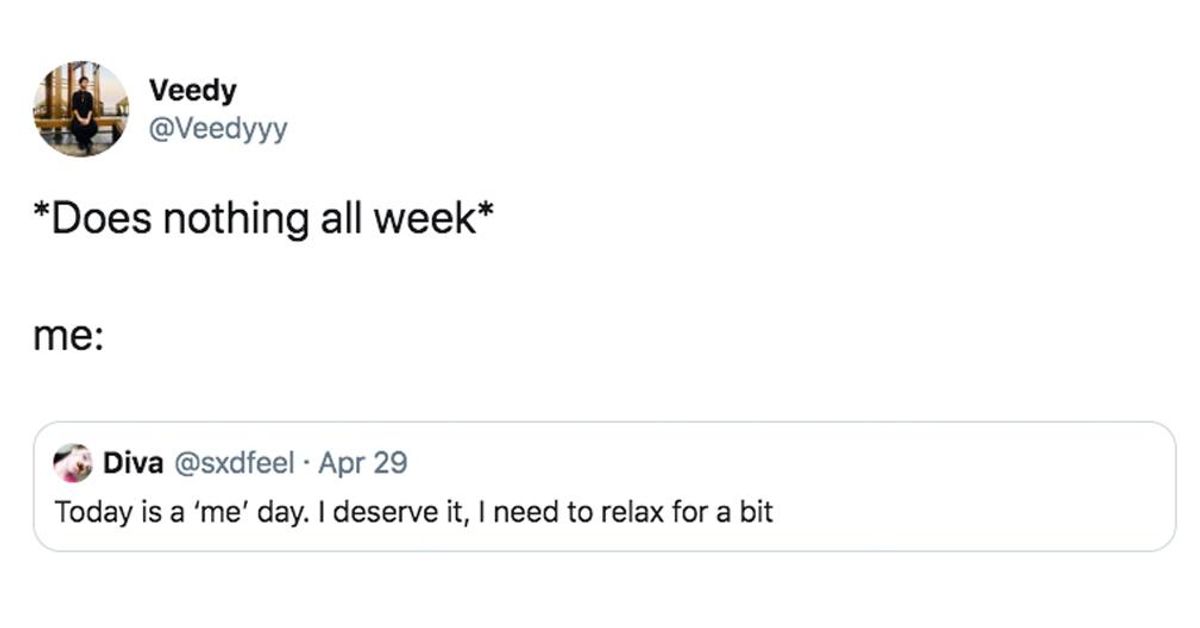Click the word 'all' in main tweet
The height and width of the screenshot is (628, 1200).
tap(341, 219)
